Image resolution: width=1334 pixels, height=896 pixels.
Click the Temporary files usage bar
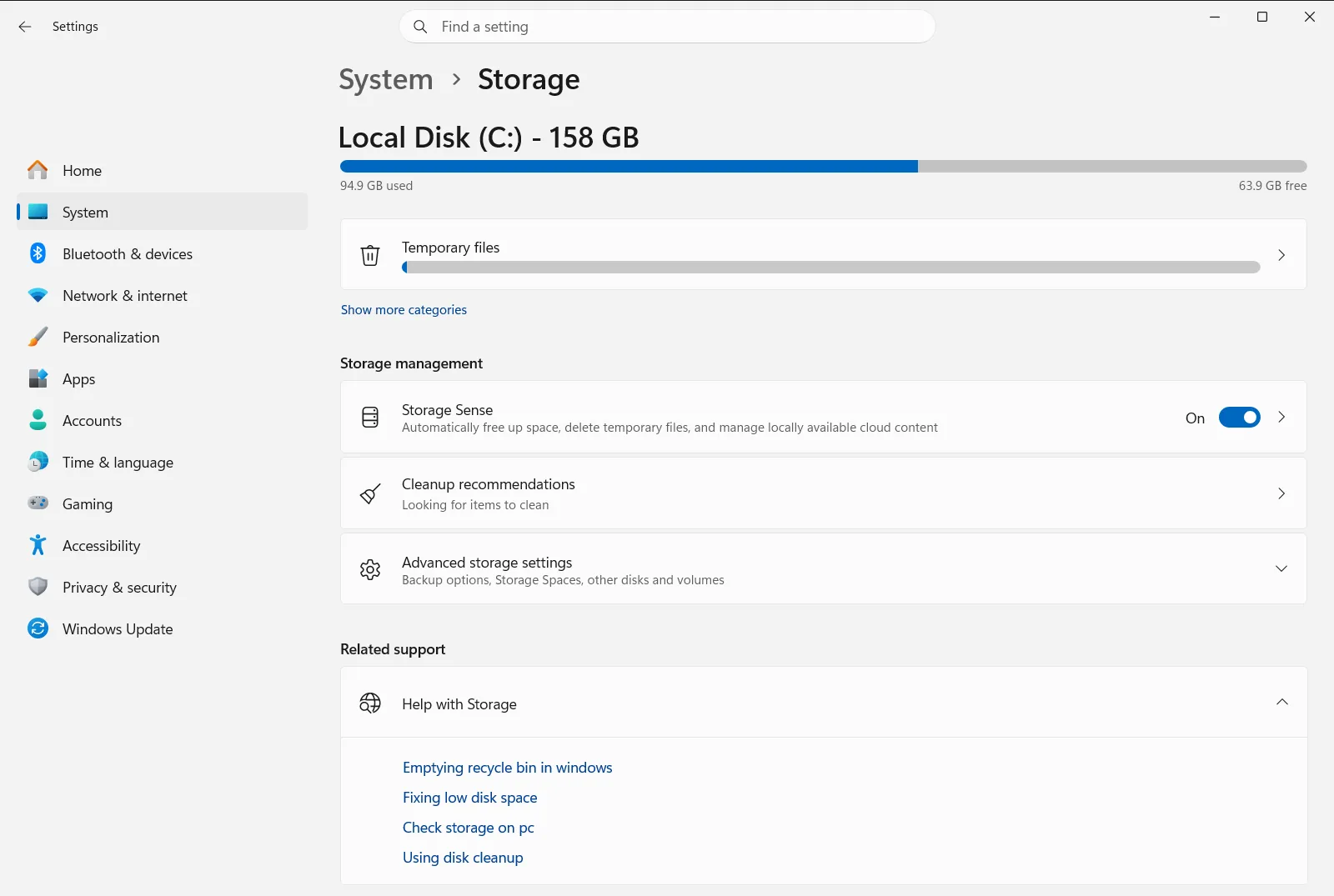point(830,268)
